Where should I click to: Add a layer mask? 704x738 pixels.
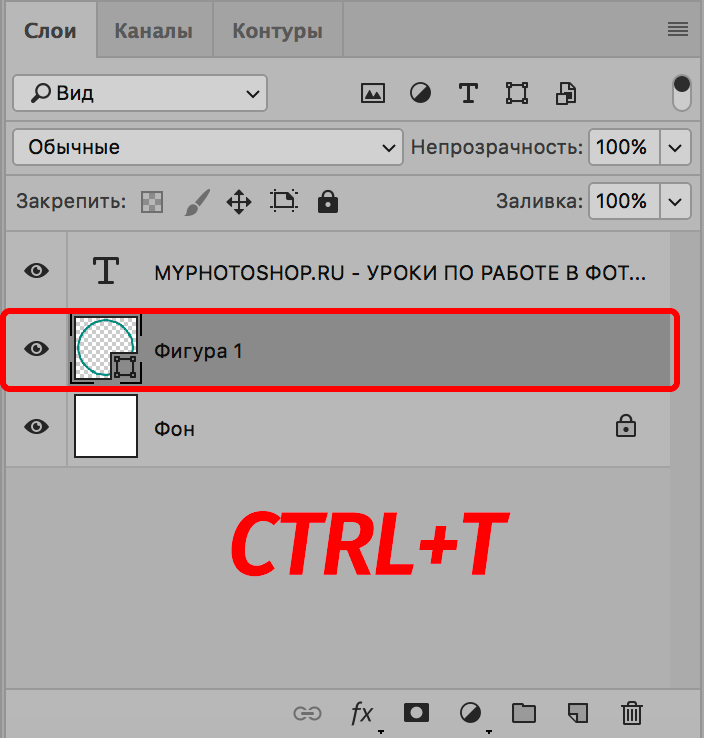tap(416, 713)
